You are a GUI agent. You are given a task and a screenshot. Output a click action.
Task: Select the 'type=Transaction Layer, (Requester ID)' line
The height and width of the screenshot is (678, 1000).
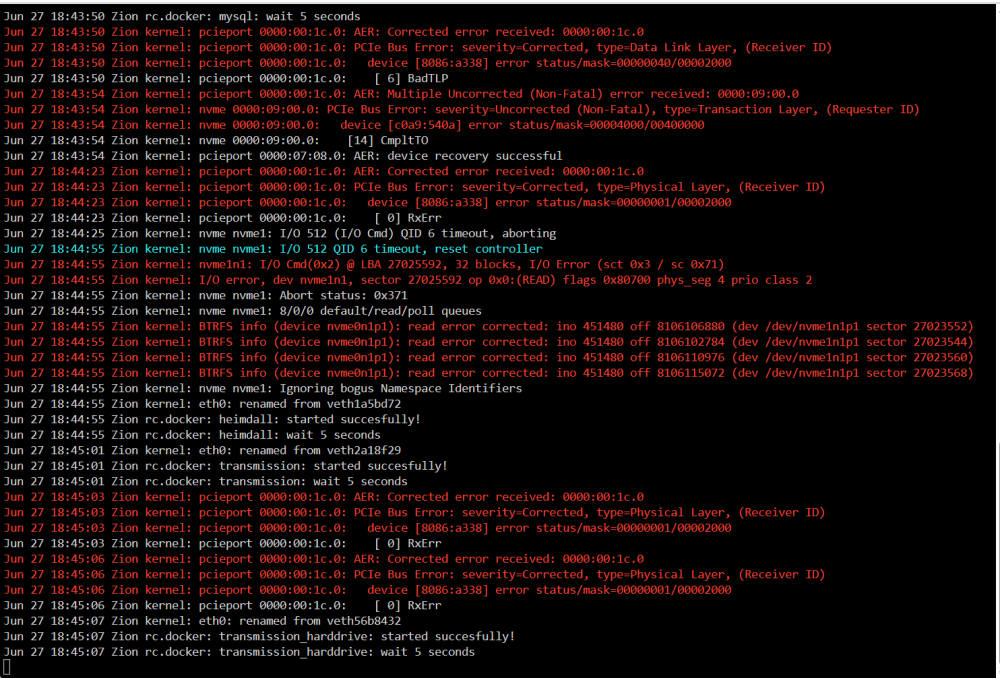[x=462, y=110]
